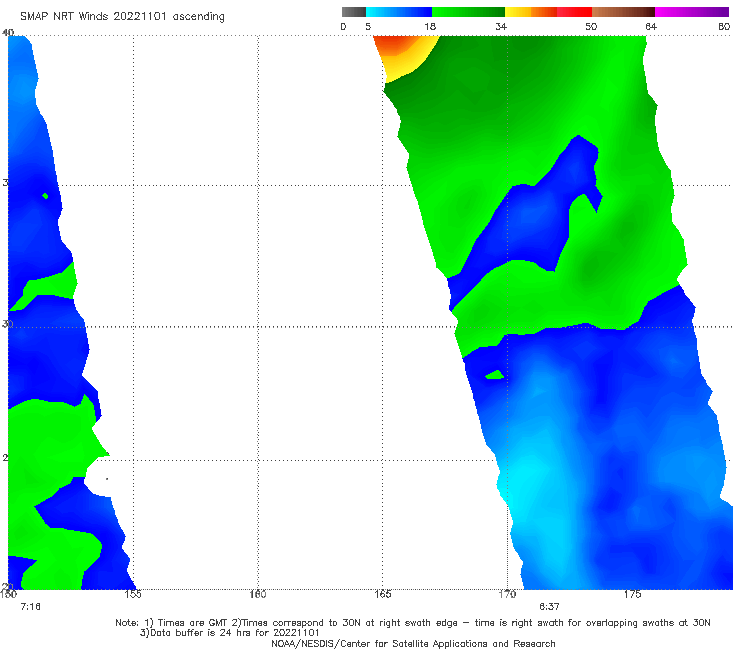Click the "155" longitude axis label

[x=133, y=594]
